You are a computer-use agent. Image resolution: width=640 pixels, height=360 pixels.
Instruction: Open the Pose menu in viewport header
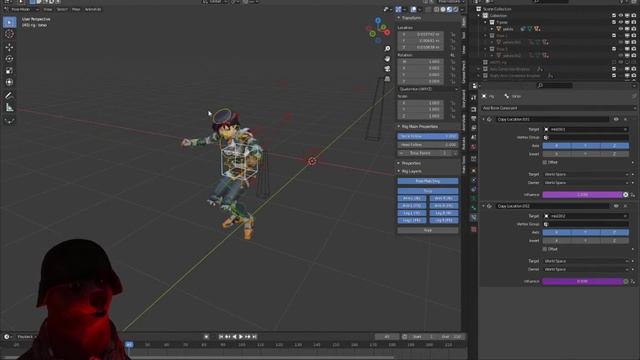click(x=76, y=9)
